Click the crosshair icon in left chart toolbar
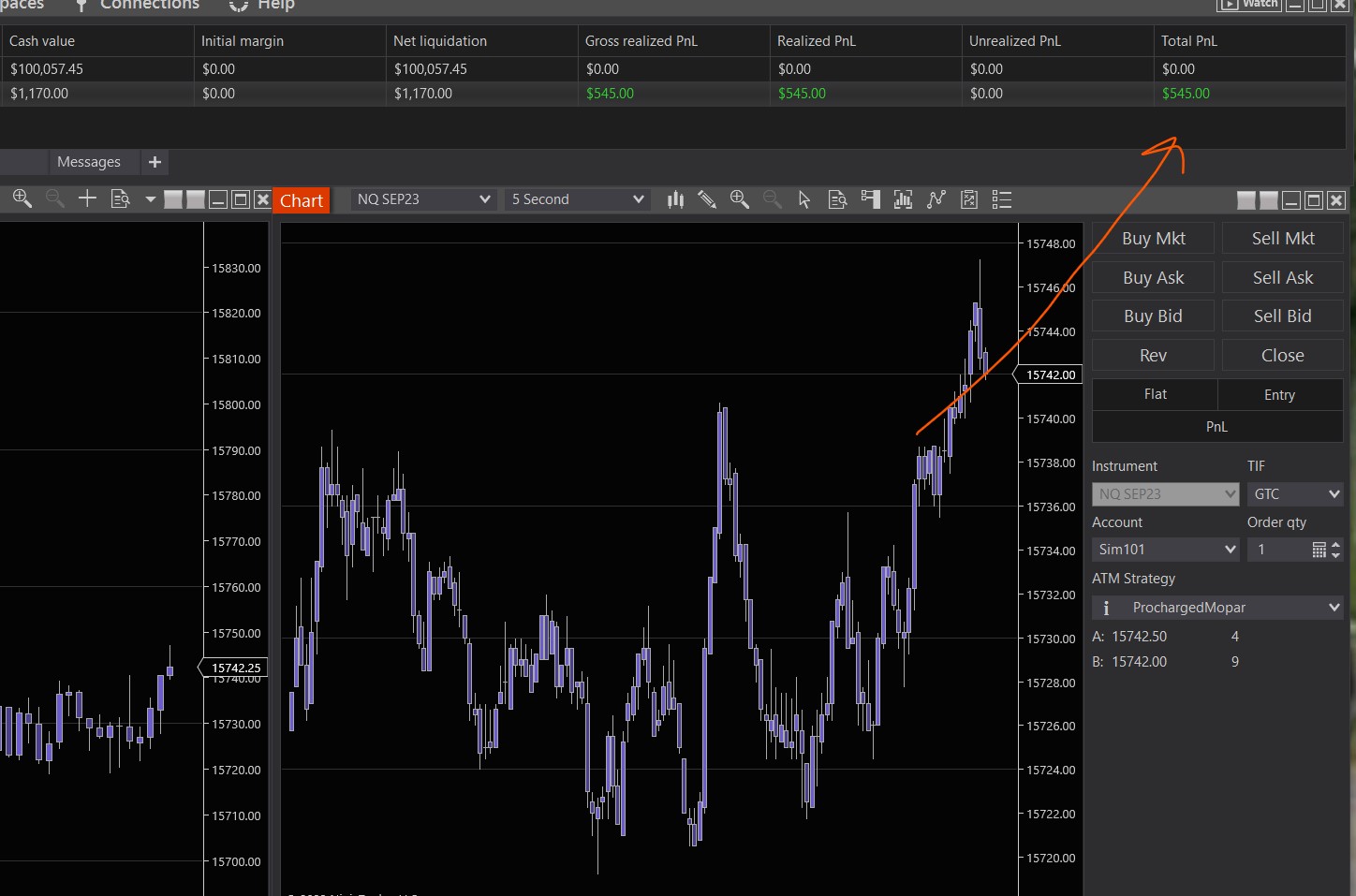 tap(87, 198)
